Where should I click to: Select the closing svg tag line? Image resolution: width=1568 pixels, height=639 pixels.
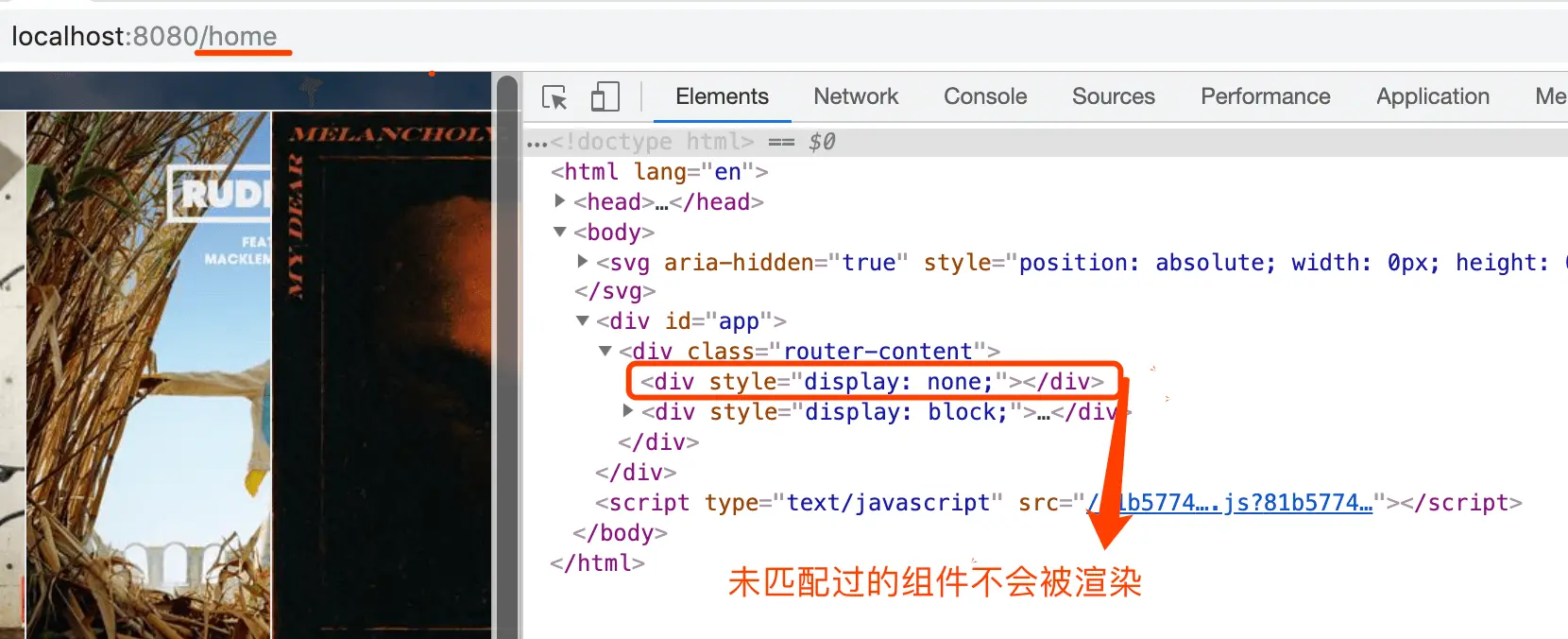[615, 291]
